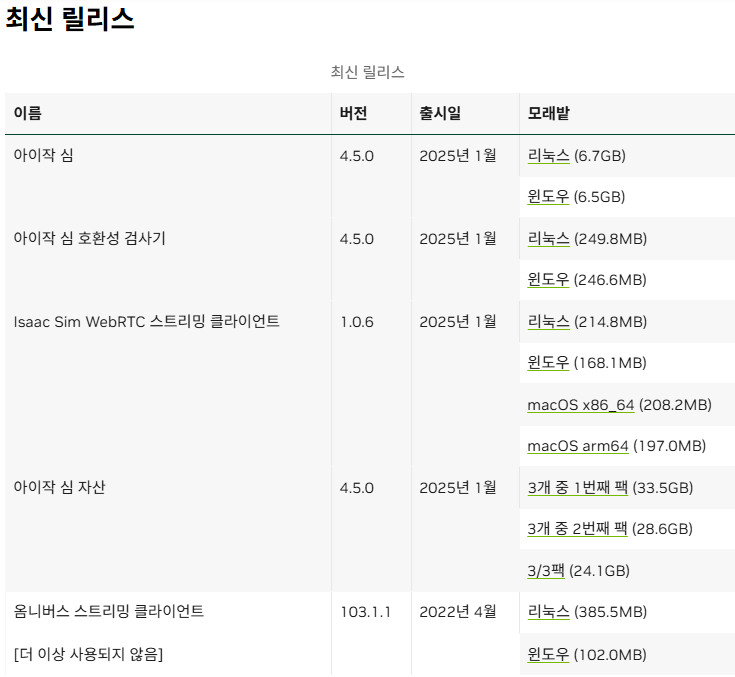Viewport: 735px width, 677px height.
Task: Download the 3/3팩 (24.1GB) asset pack
Action: [x=546, y=571]
